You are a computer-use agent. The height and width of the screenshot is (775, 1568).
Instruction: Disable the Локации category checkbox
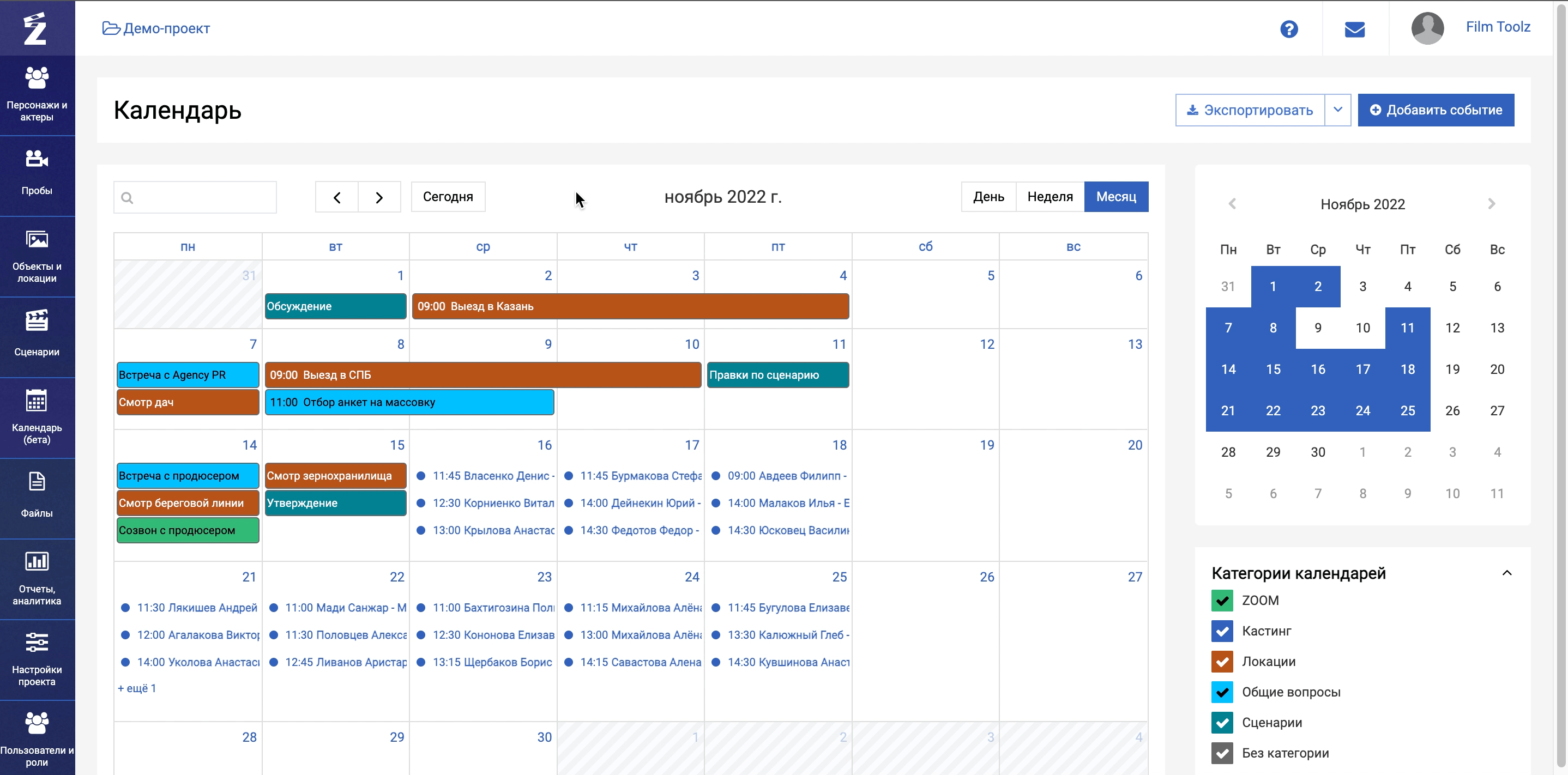click(x=1222, y=661)
